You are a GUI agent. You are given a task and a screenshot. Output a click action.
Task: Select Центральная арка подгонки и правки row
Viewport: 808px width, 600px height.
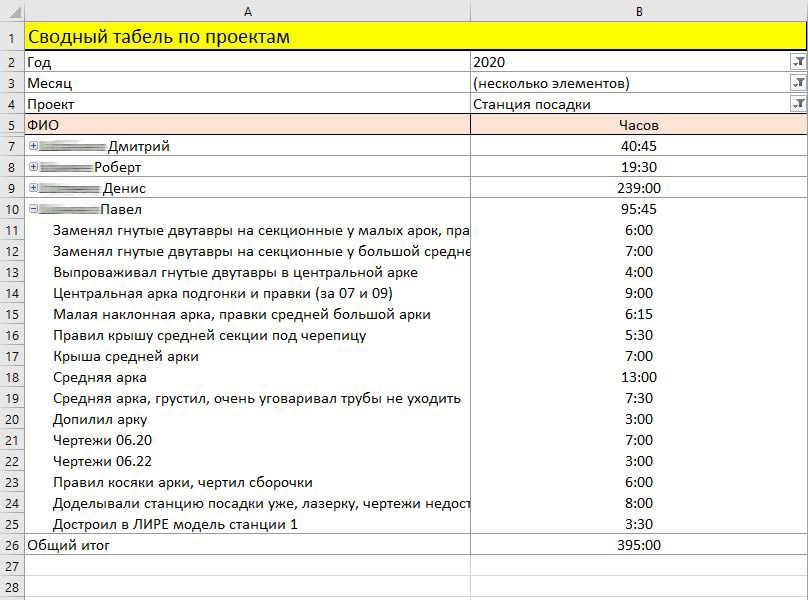click(x=247, y=293)
